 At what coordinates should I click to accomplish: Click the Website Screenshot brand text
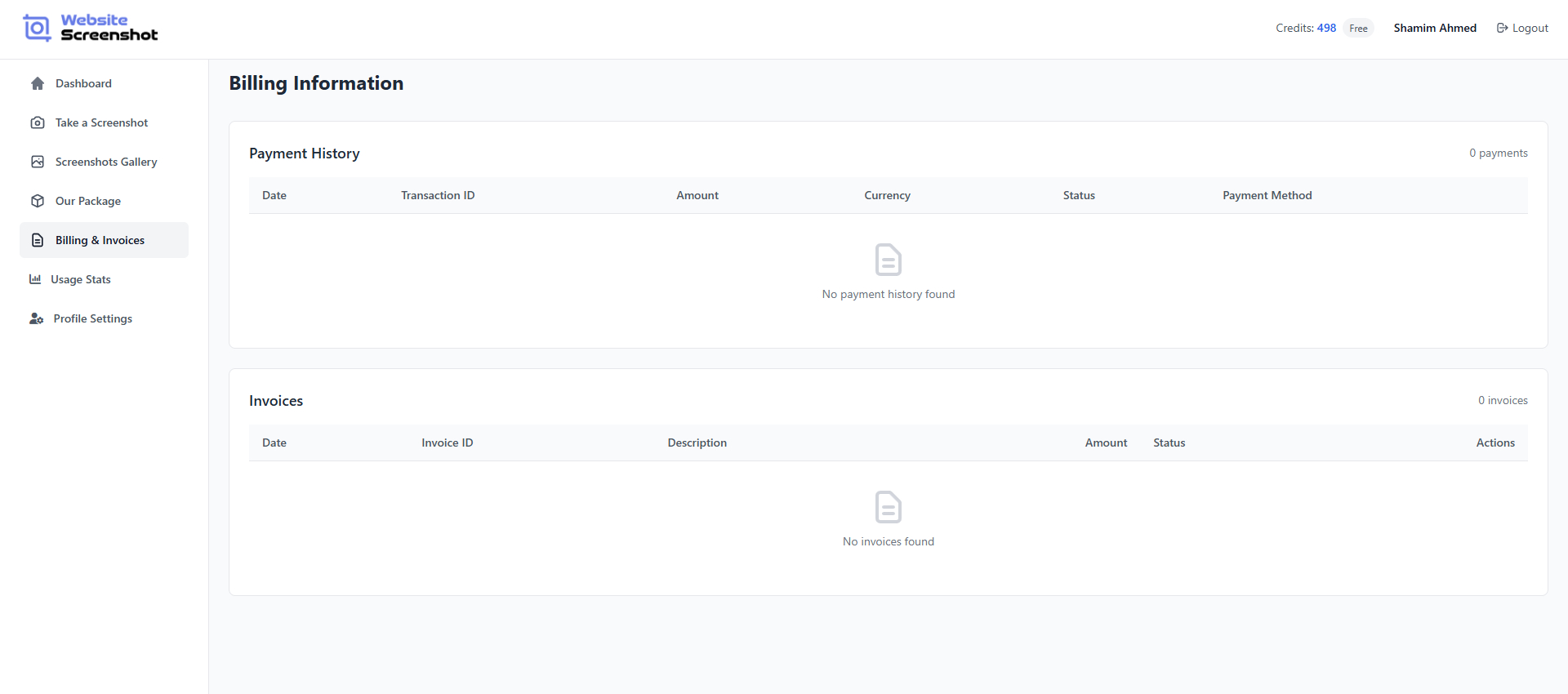[109, 28]
